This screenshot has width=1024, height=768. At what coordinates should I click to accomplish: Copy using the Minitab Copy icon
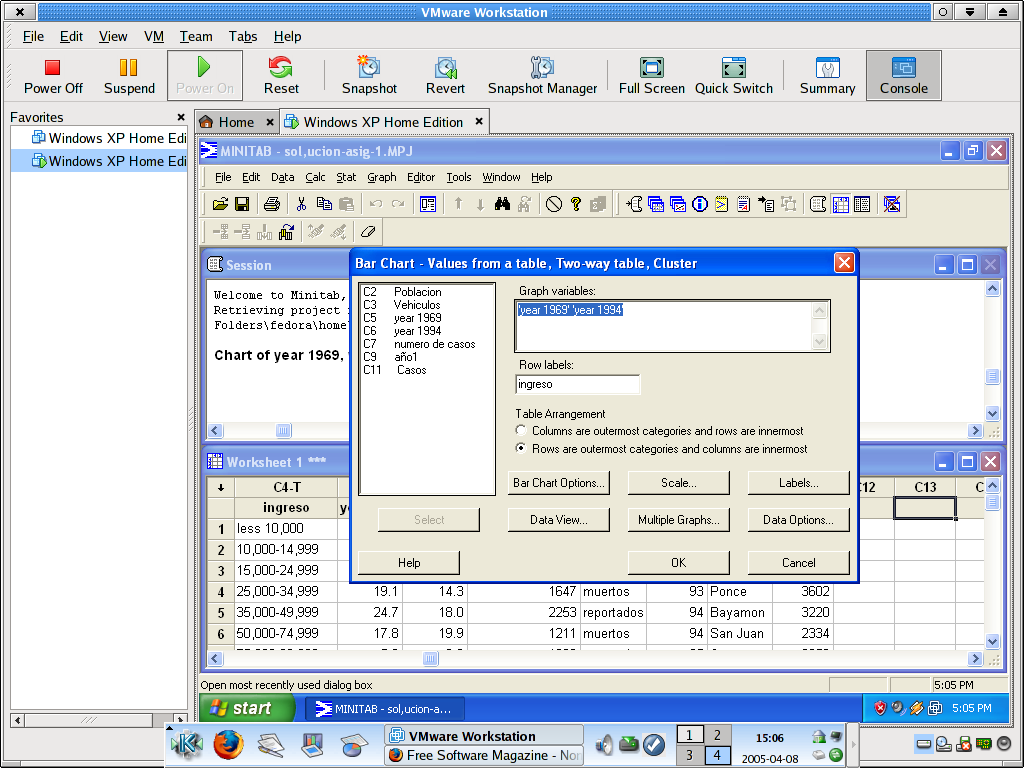click(324, 204)
